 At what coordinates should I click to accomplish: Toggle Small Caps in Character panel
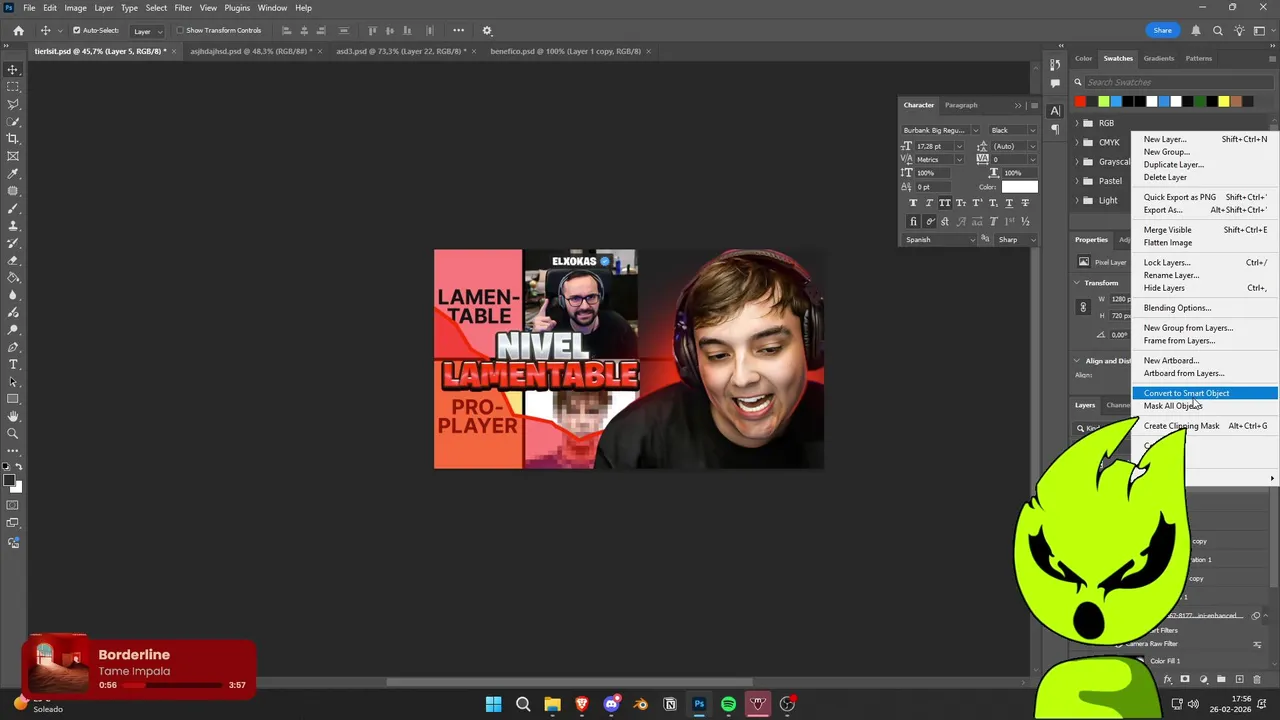(961, 203)
